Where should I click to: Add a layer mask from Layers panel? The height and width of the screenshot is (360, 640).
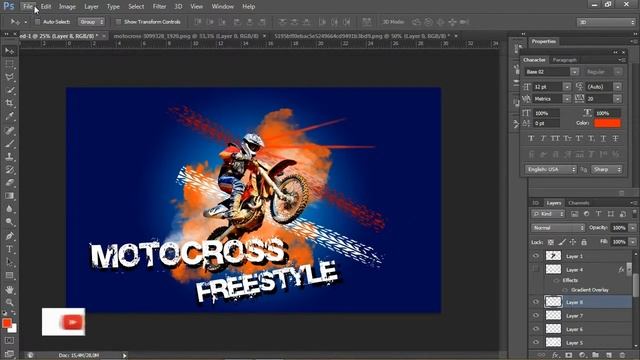(x=569, y=355)
